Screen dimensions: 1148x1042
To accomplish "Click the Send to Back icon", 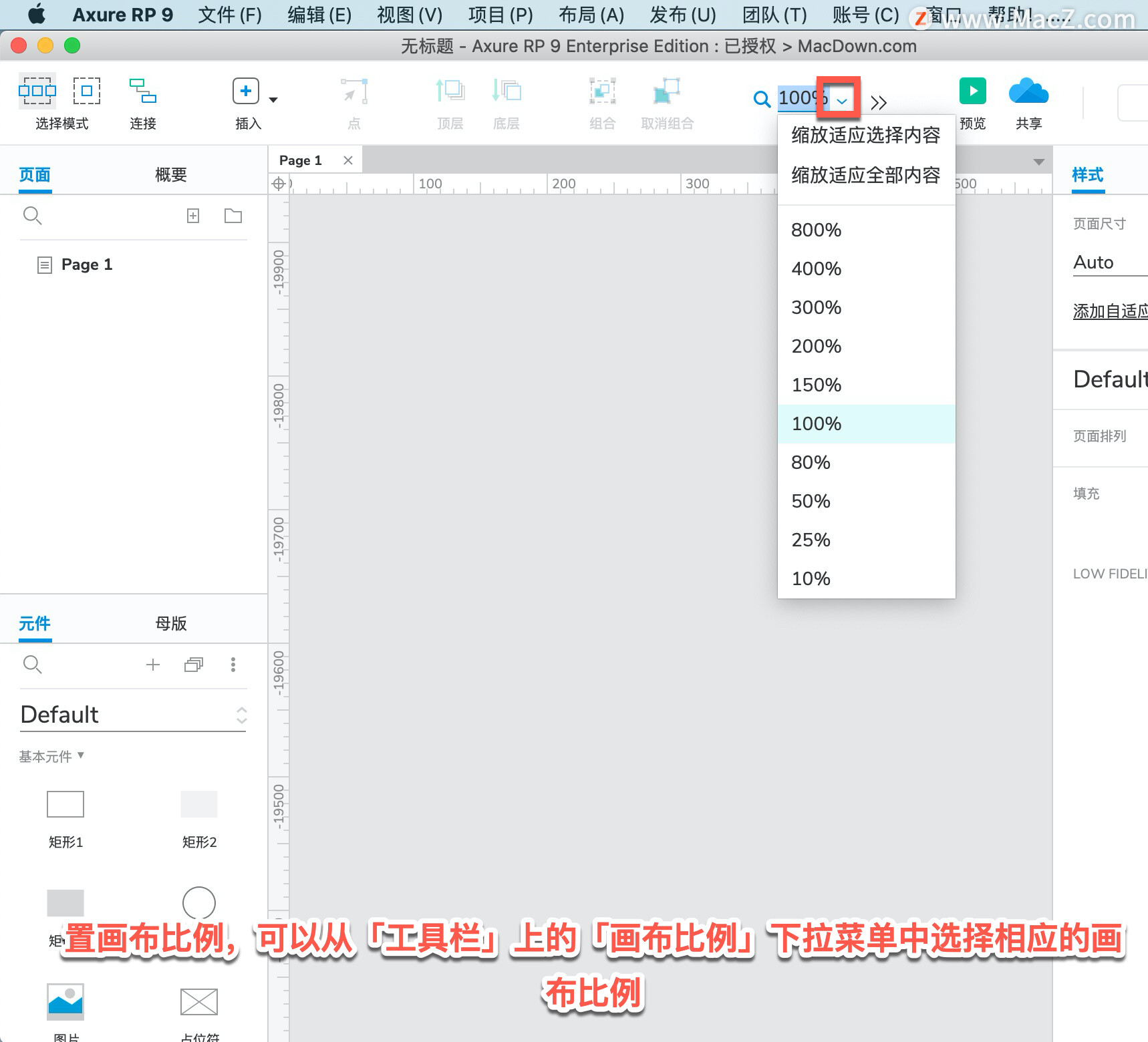I will pyautogui.click(x=507, y=91).
